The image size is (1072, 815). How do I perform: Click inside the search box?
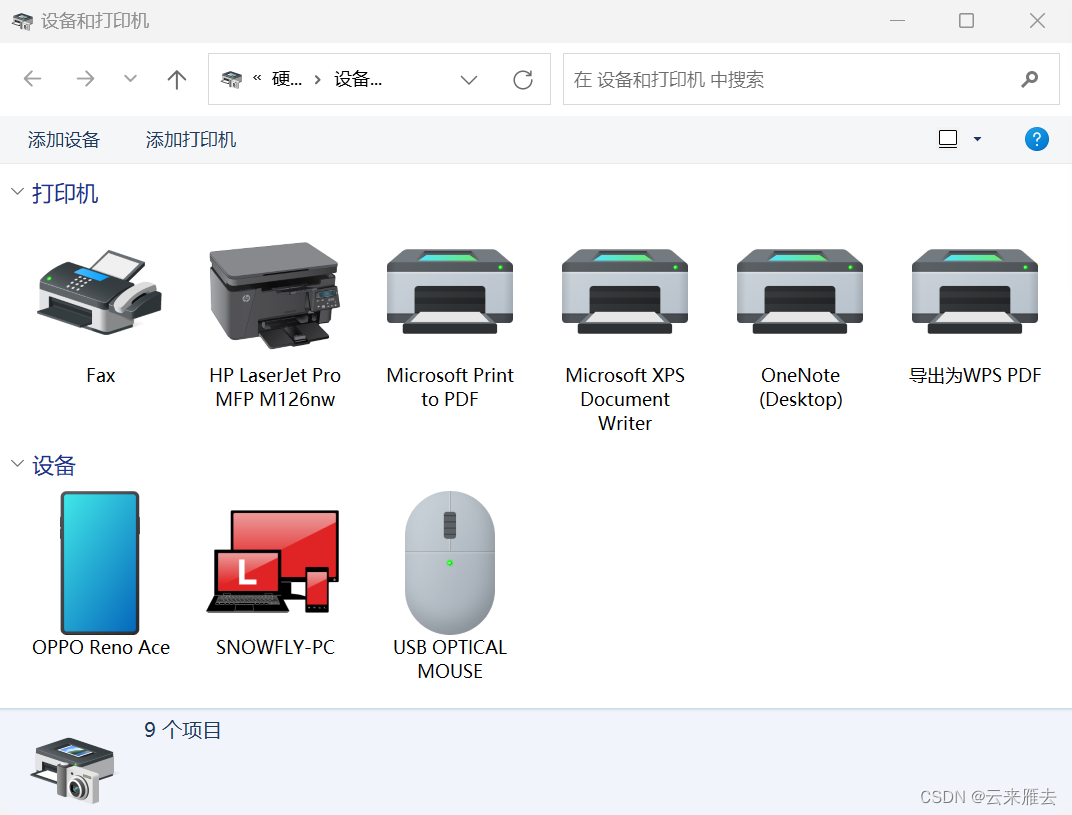(x=780, y=79)
